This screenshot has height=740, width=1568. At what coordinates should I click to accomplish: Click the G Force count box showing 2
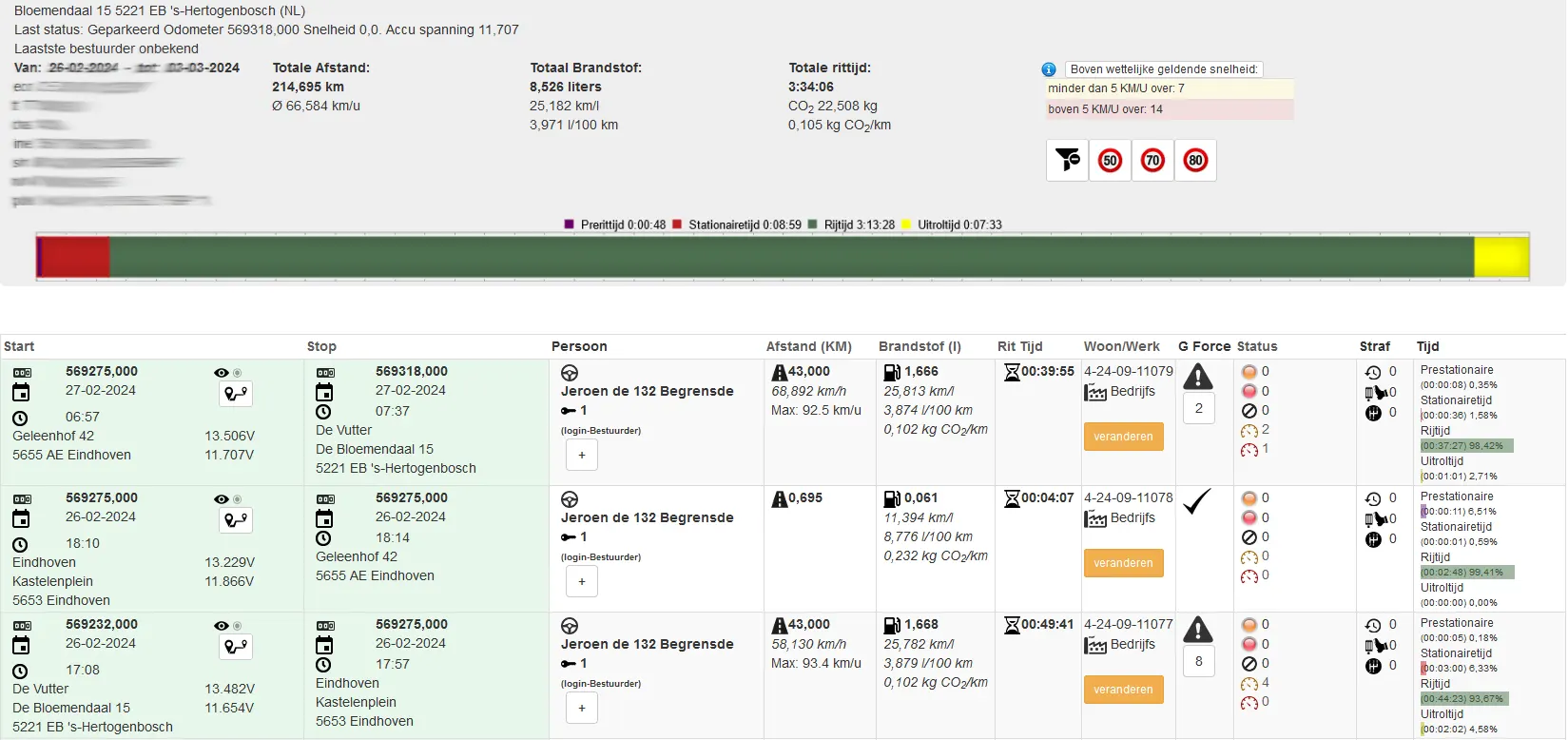pos(1199,408)
